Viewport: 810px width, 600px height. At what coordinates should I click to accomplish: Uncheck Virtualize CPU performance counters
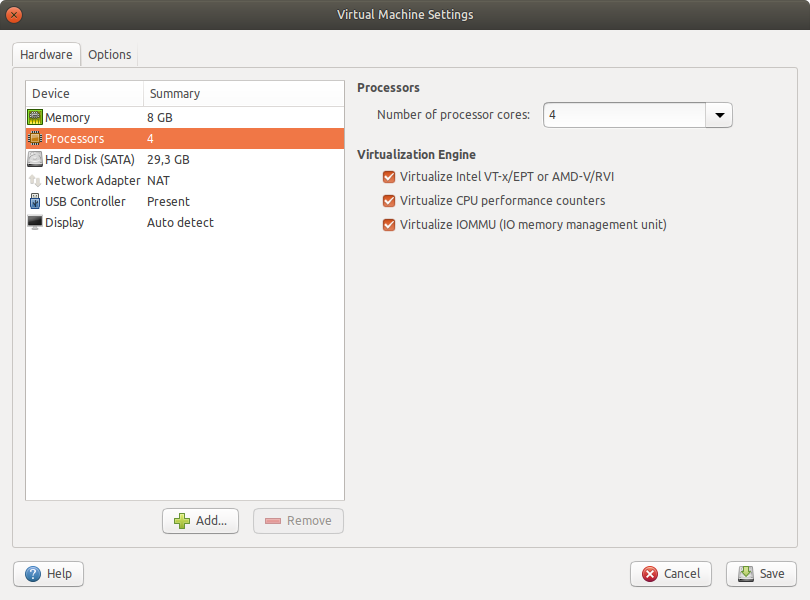pos(389,201)
